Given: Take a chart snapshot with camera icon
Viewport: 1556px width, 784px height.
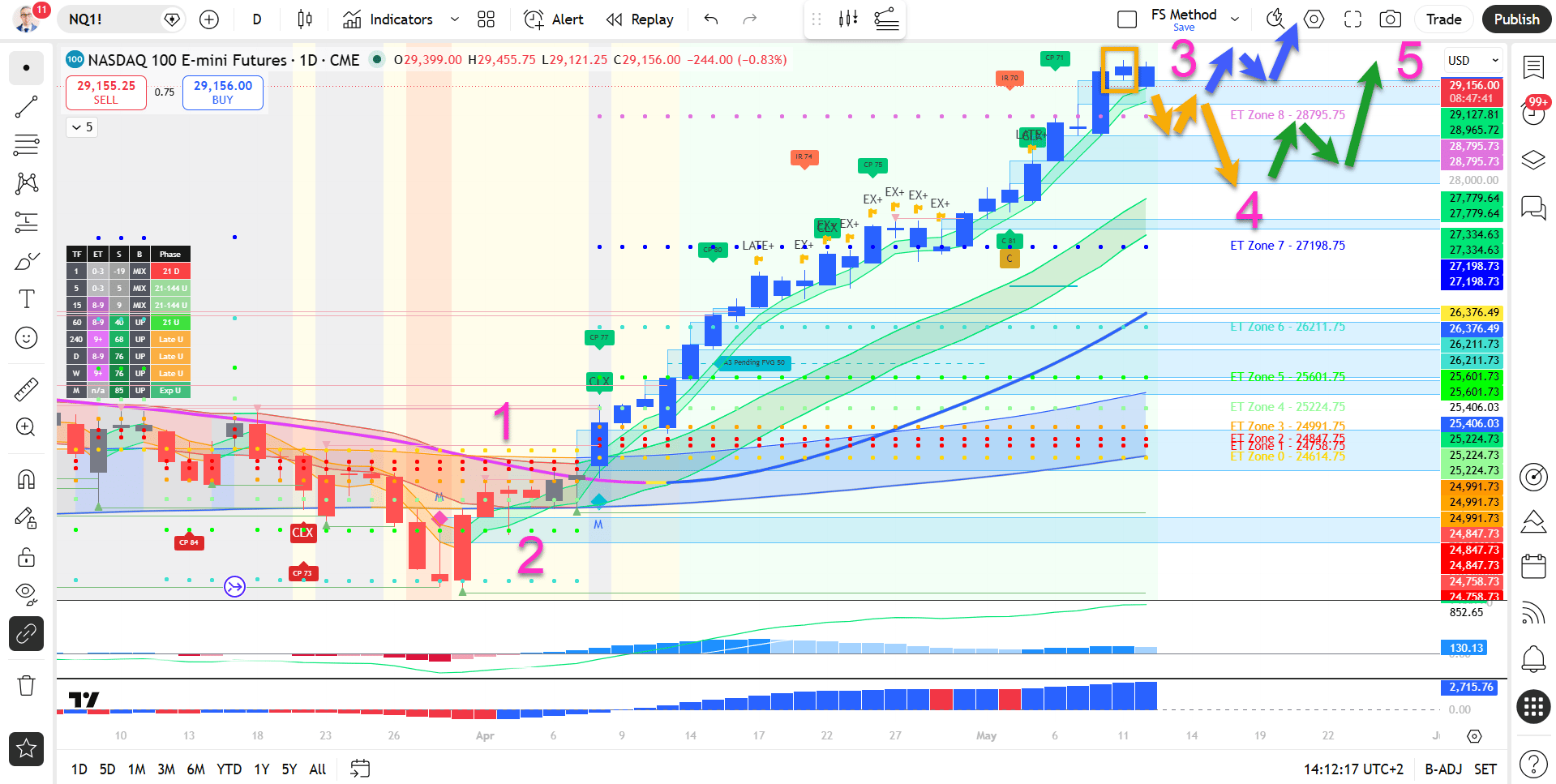Looking at the screenshot, I should pyautogui.click(x=1390, y=19).
